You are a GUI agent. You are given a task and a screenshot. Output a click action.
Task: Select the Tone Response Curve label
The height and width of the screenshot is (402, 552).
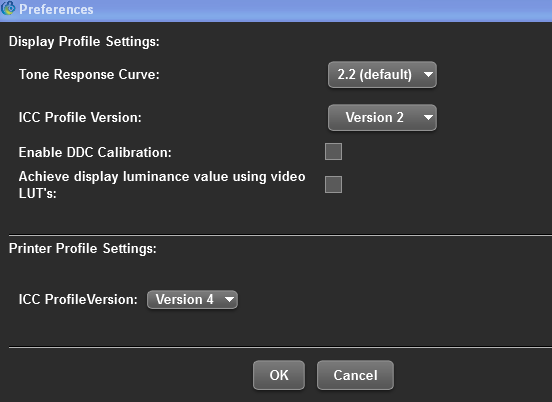click(x=89, y=75)
